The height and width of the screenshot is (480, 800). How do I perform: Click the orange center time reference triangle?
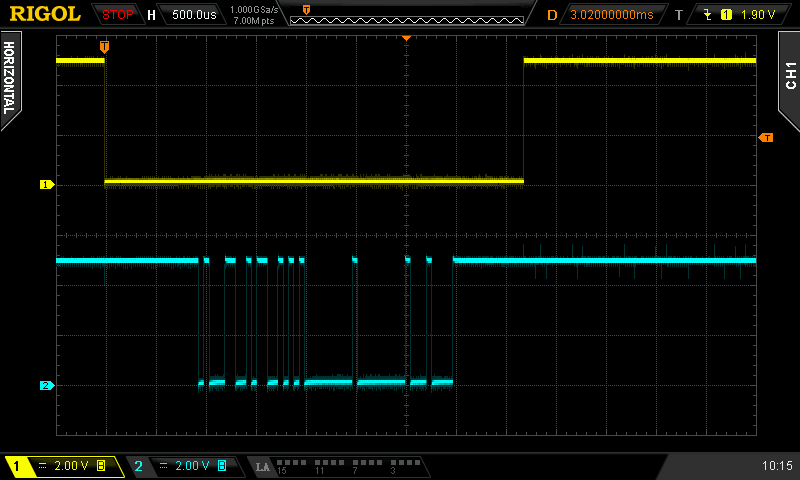pyautogui.click(x=407, y=38)
